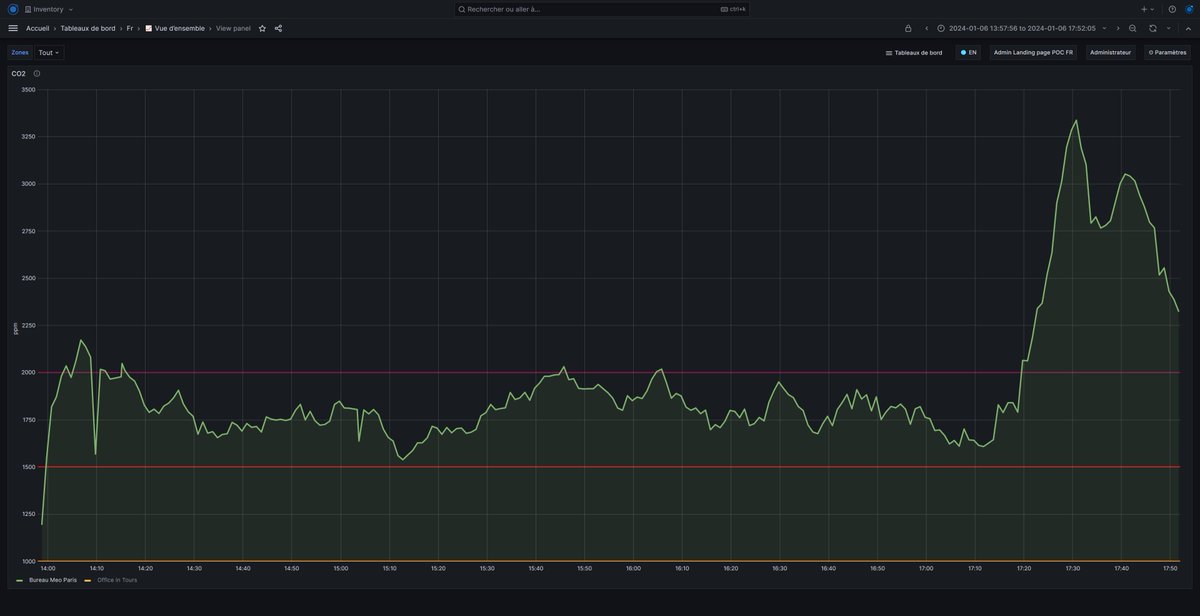The image size is (1200, 616).
Task: Open the navigation sidebar hamburger icon
Action: click(12, 28)
